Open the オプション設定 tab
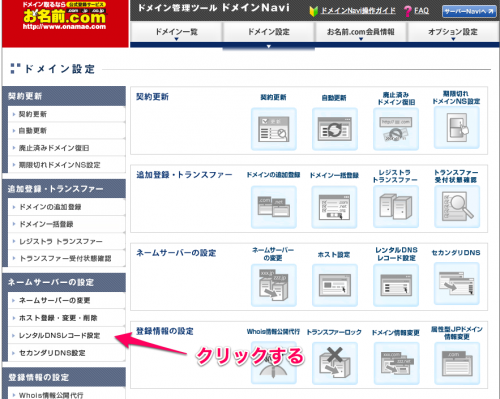The image size is (500, 399). coord(453,32)
